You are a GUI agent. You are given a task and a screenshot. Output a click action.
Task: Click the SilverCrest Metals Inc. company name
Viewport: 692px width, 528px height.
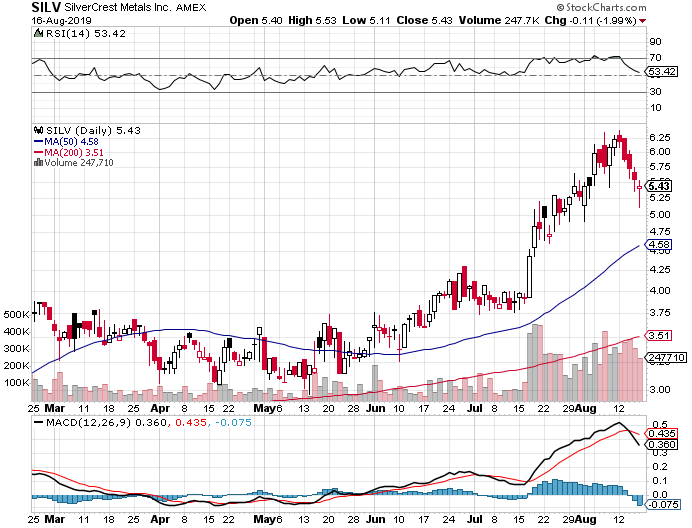pyautogui.click(x=118, y=8)
